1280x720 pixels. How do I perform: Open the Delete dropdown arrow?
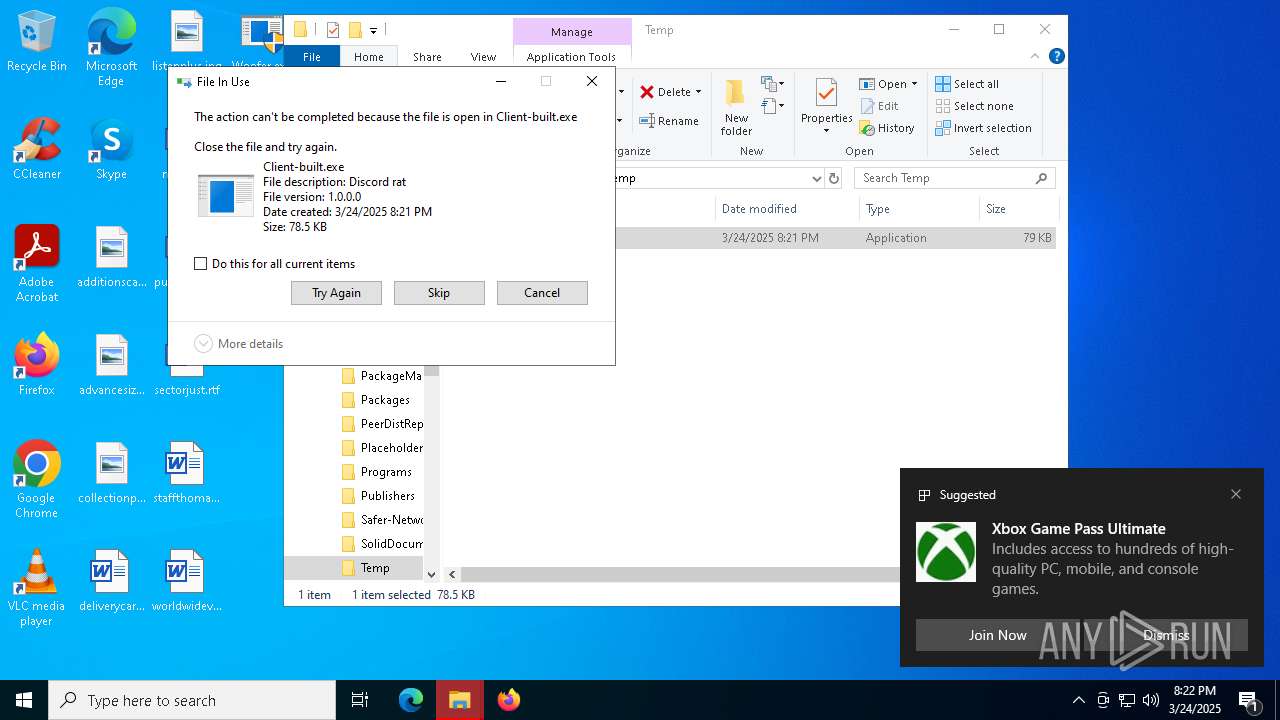(698, 92)
